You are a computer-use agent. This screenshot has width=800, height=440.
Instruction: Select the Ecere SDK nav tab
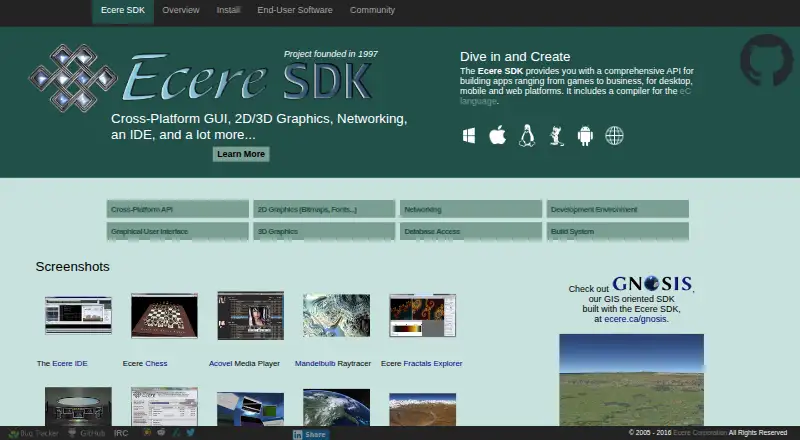[123, 10]
